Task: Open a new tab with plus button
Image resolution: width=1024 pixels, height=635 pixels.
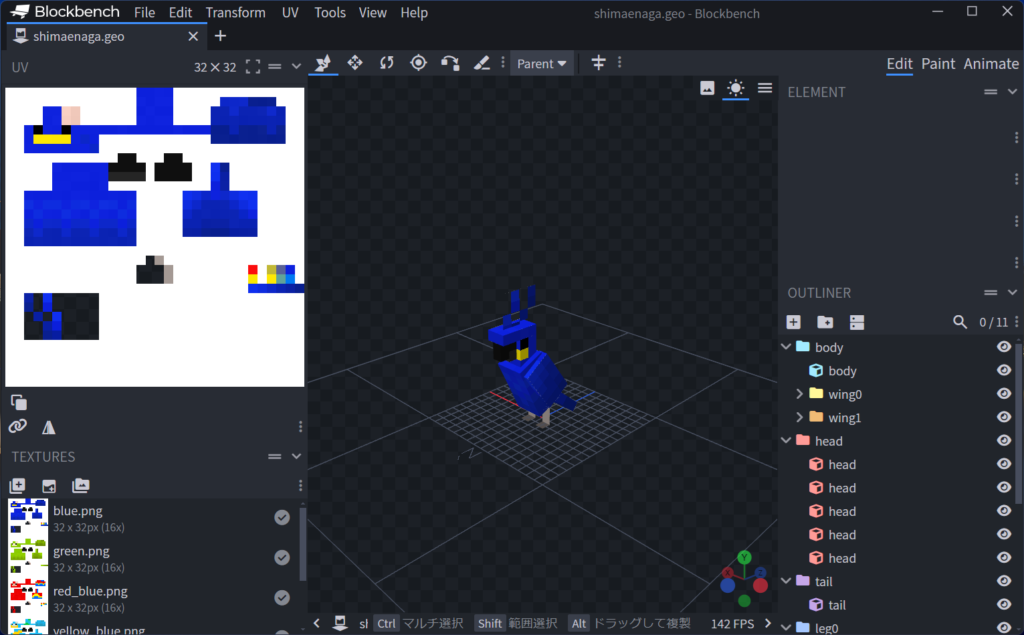Action: (x=220, y=36)
